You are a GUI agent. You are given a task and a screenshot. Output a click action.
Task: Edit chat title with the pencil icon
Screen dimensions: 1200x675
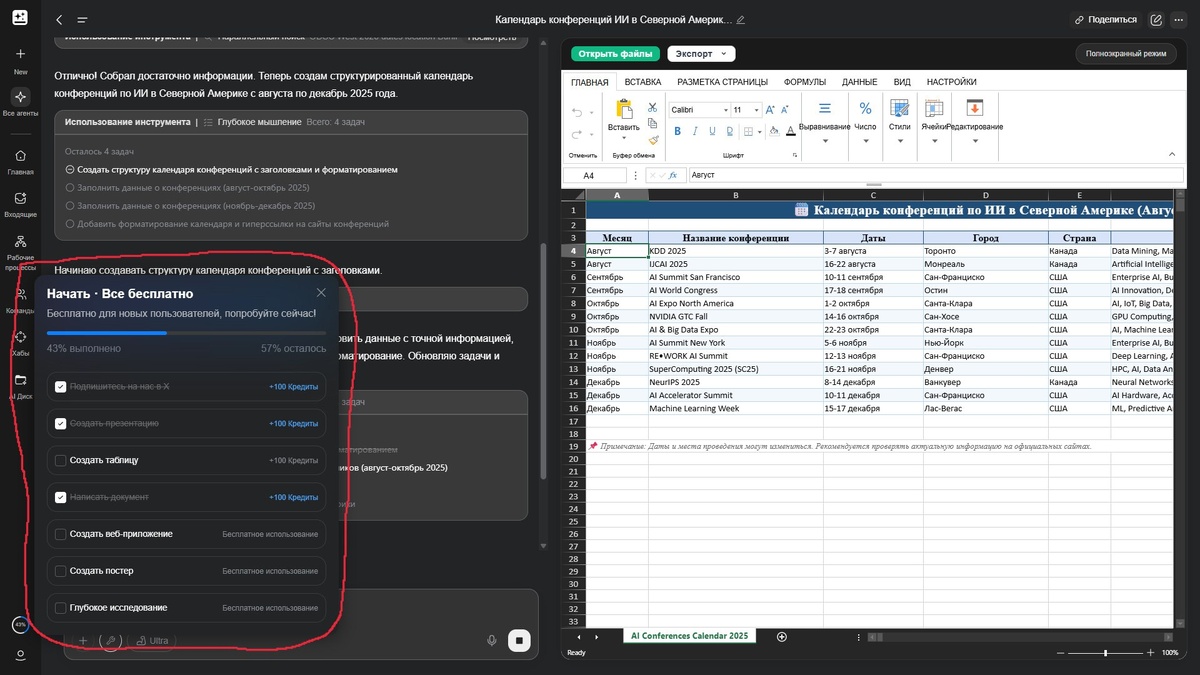[741, 20]
